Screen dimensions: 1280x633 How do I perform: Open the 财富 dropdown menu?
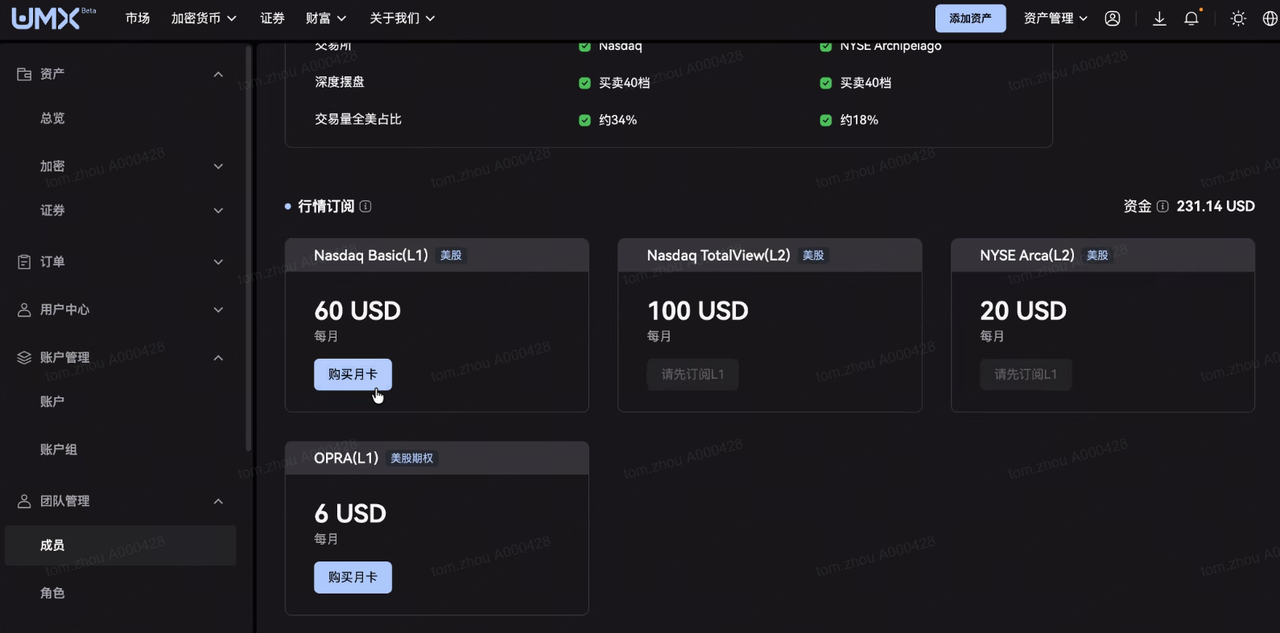pyautogui.click(x=326, y=18)
